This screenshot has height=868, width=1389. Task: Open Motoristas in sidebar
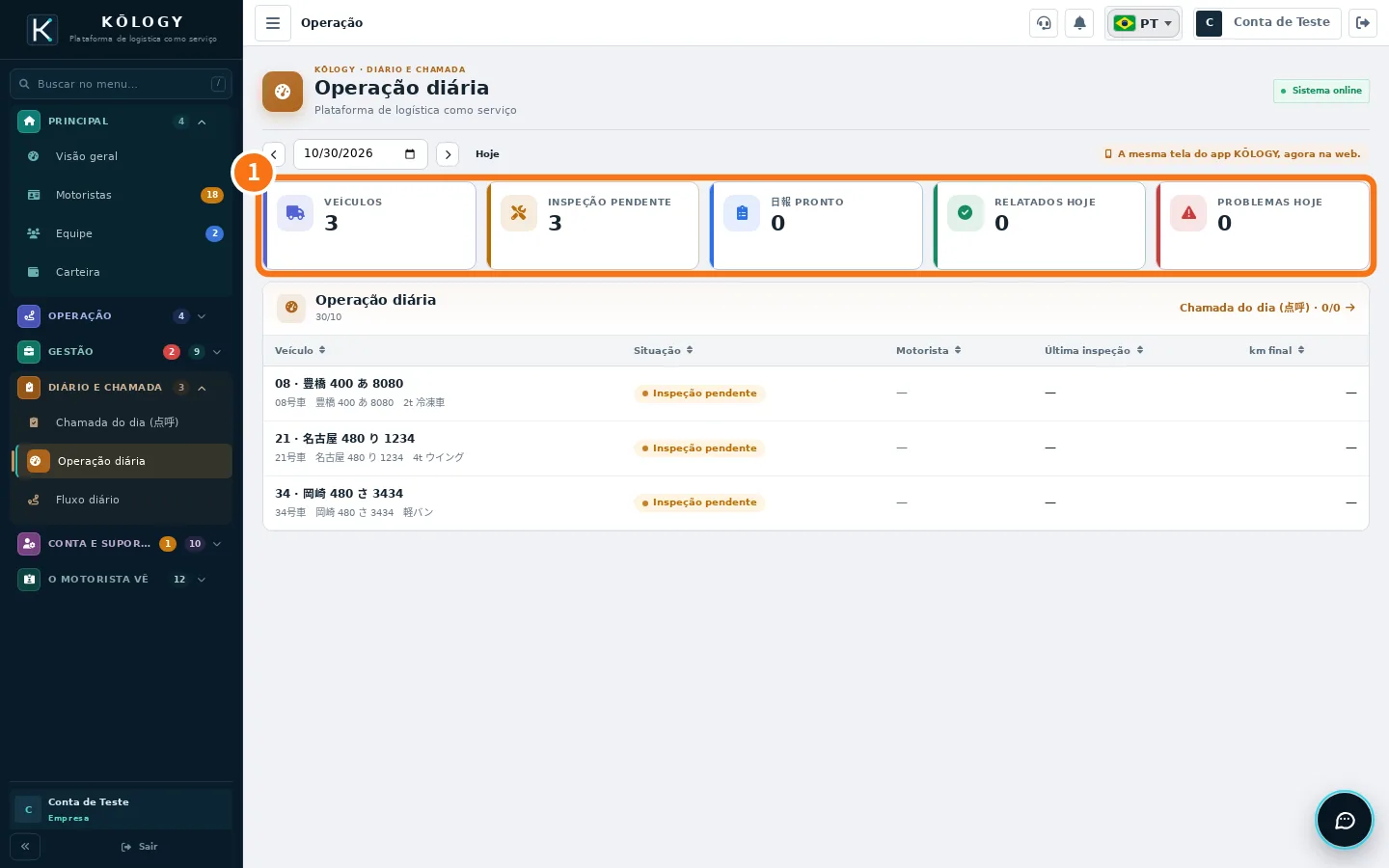[x=122, y=195]
